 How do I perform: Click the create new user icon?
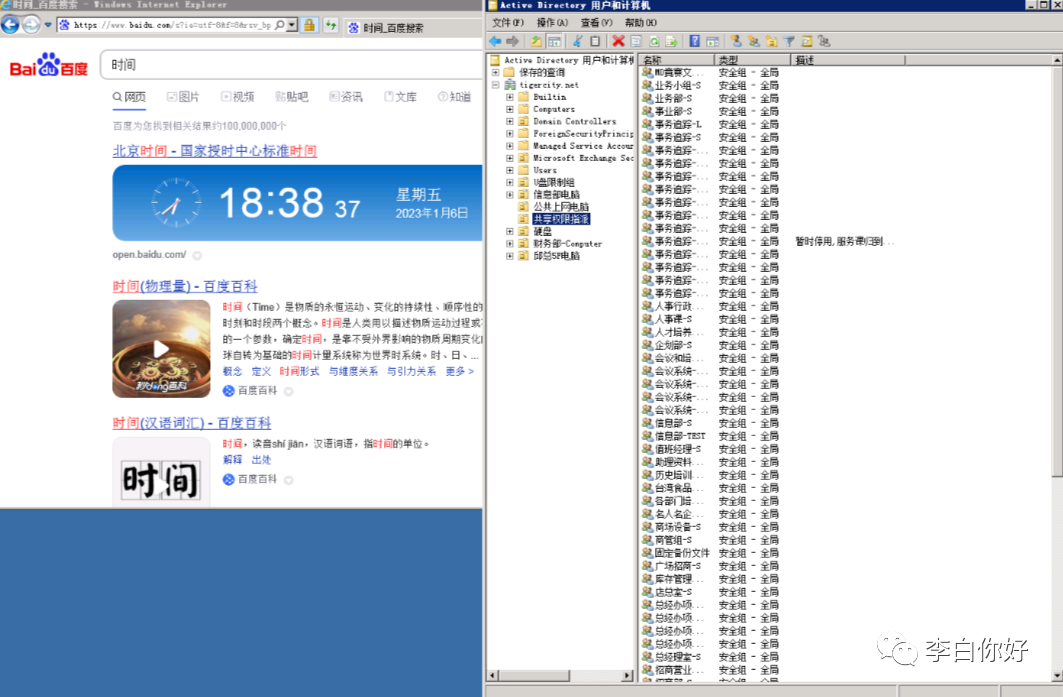(x=736, y=41)
